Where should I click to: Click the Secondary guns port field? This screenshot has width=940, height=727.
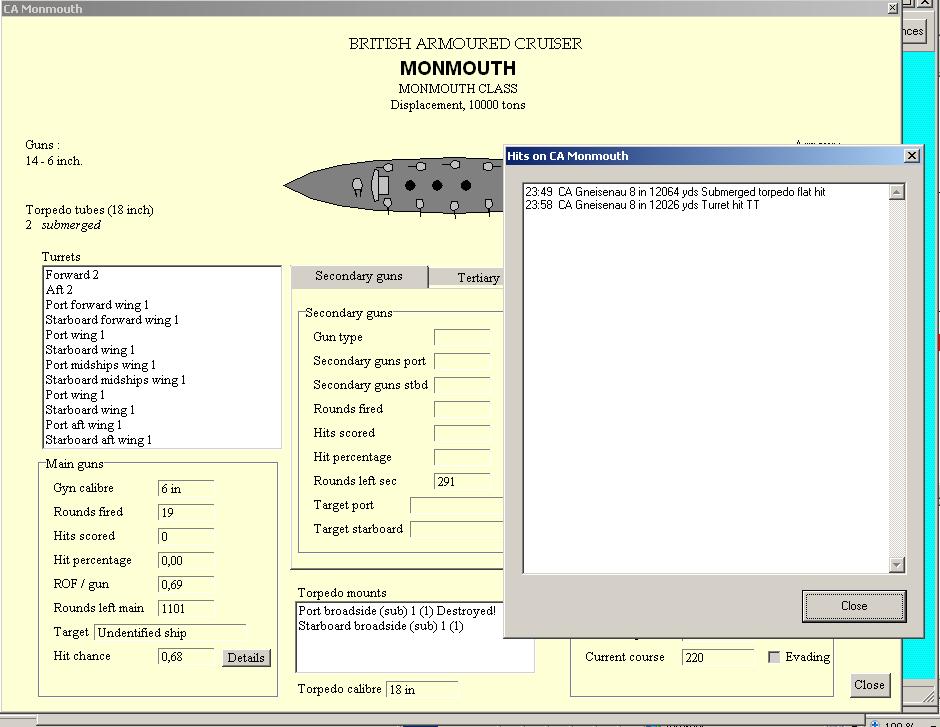(x=462, y=361)
